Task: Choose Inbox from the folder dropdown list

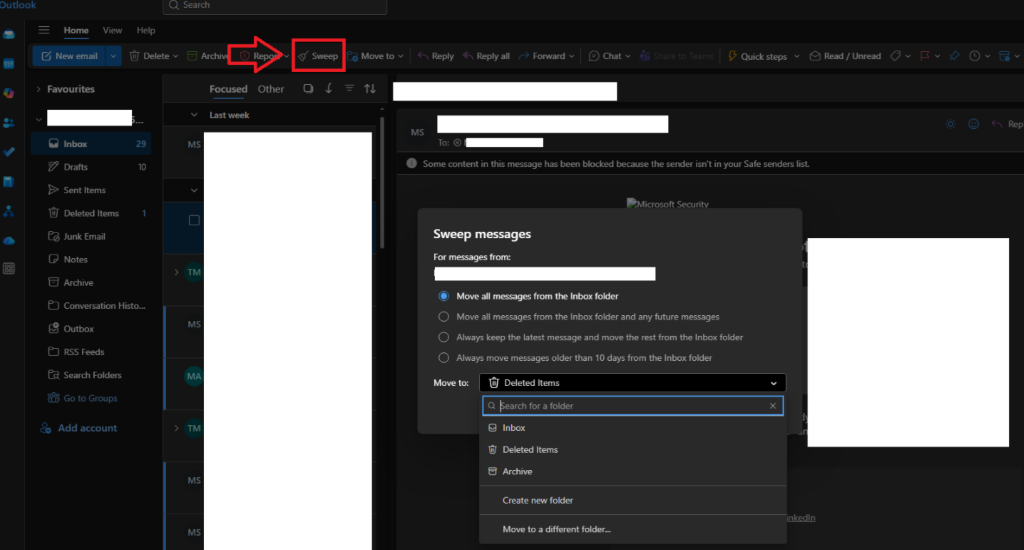Action: click(x=632, y=428)
